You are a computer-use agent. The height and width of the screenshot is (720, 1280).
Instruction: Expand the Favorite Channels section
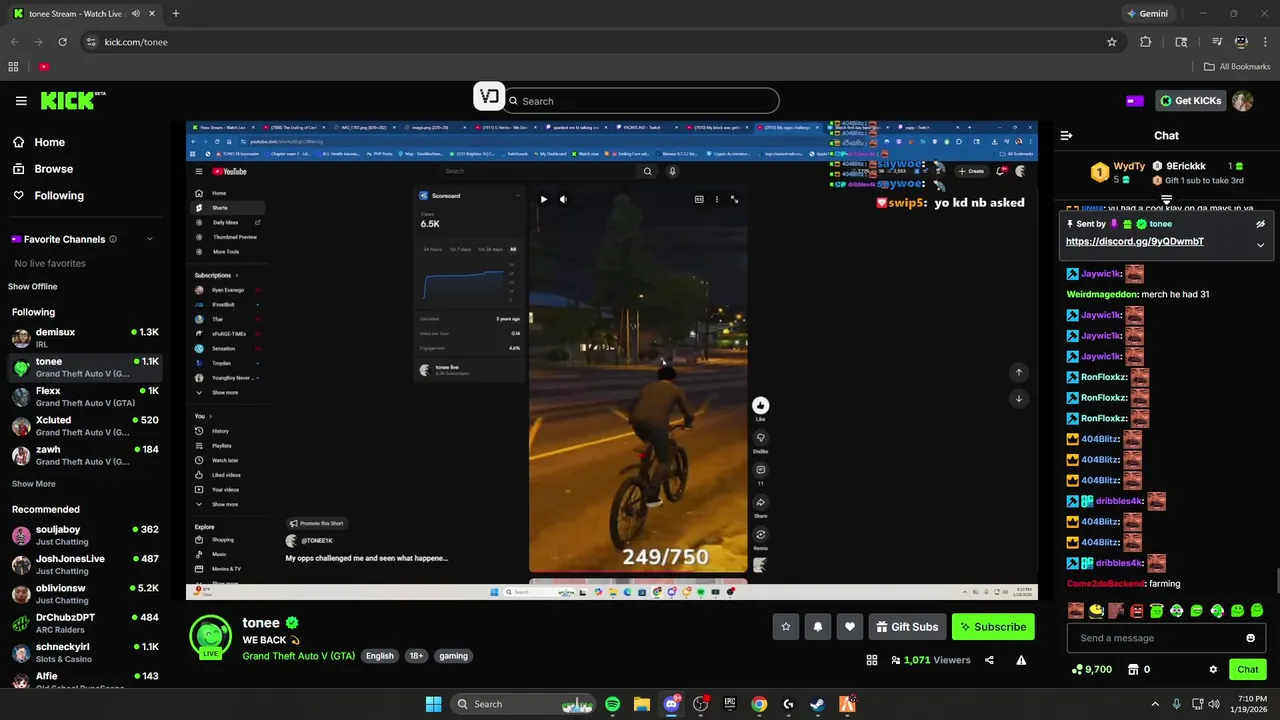(x=150, y=239)
